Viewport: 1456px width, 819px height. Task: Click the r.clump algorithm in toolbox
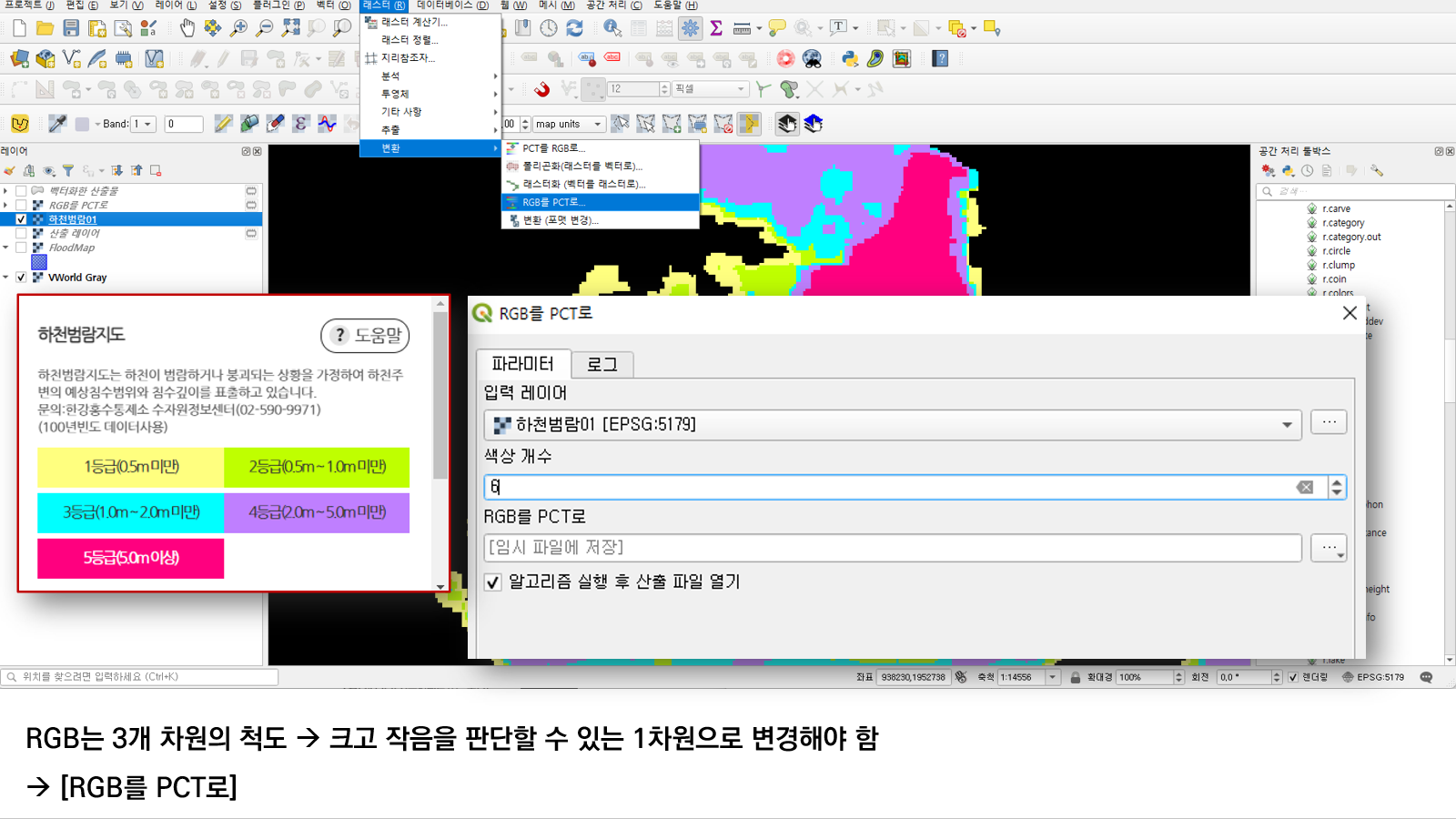pyautogui.click(x=1338, y=265)
